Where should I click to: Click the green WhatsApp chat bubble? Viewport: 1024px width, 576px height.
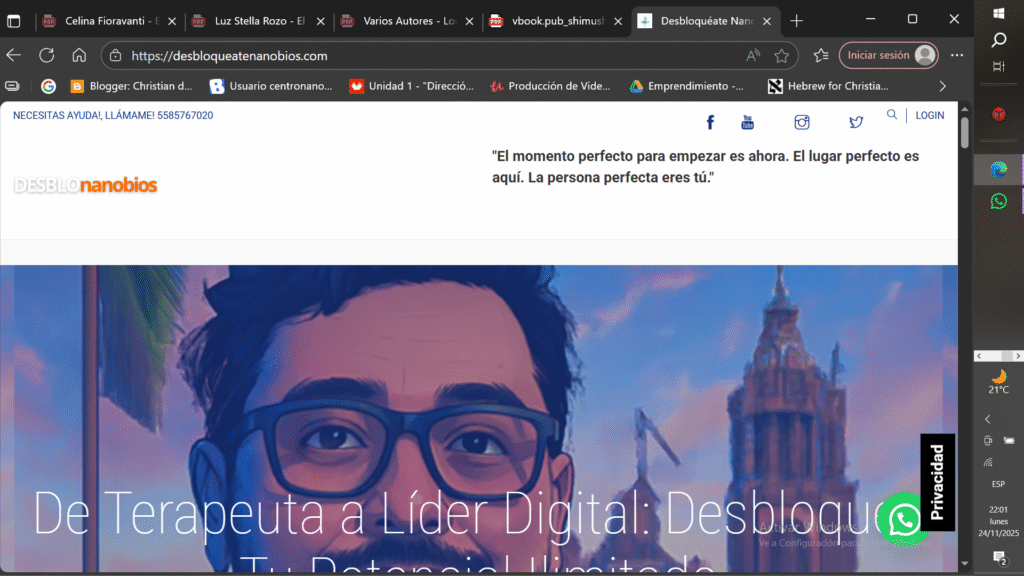[903, 519]
